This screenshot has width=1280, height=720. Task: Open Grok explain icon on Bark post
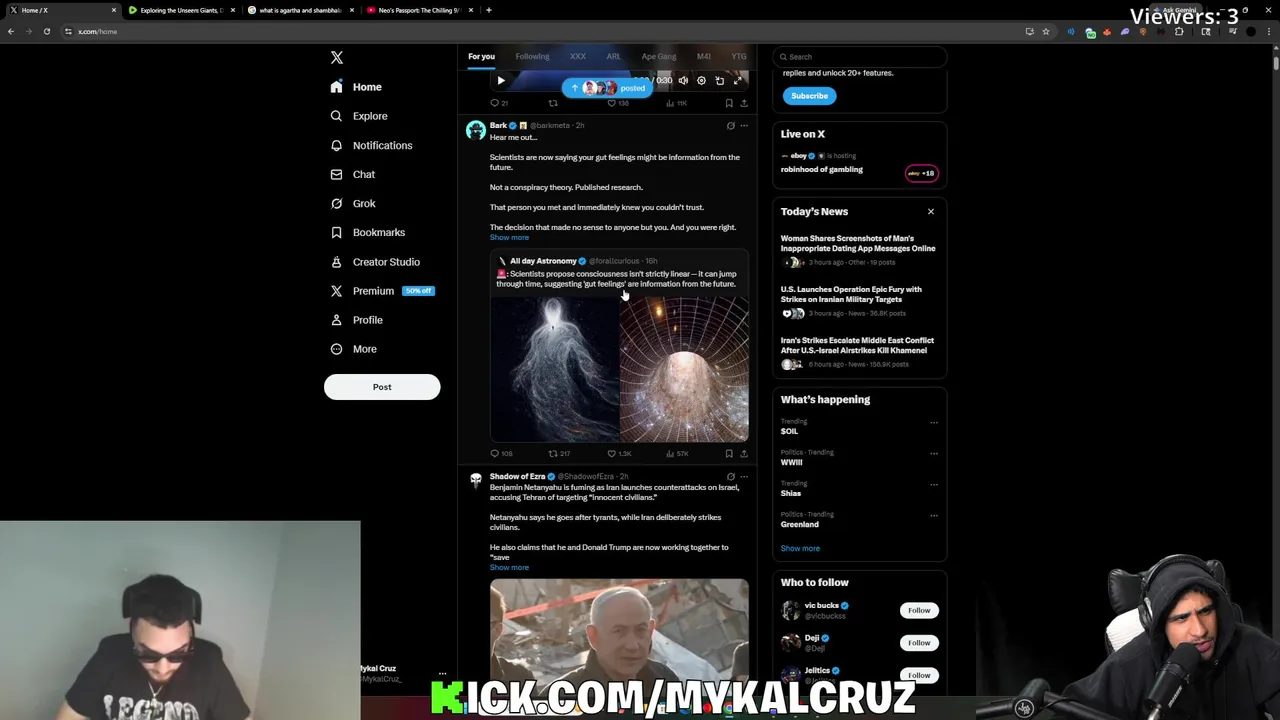click(730, 126)
